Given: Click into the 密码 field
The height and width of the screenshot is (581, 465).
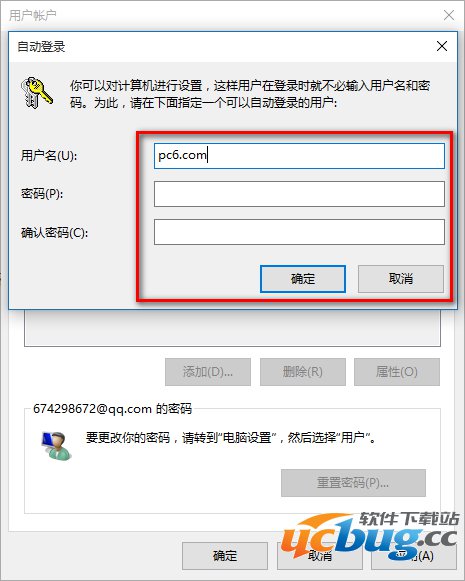Looking at the screenshot, I should pyautogui.click(x=299, y=194).
